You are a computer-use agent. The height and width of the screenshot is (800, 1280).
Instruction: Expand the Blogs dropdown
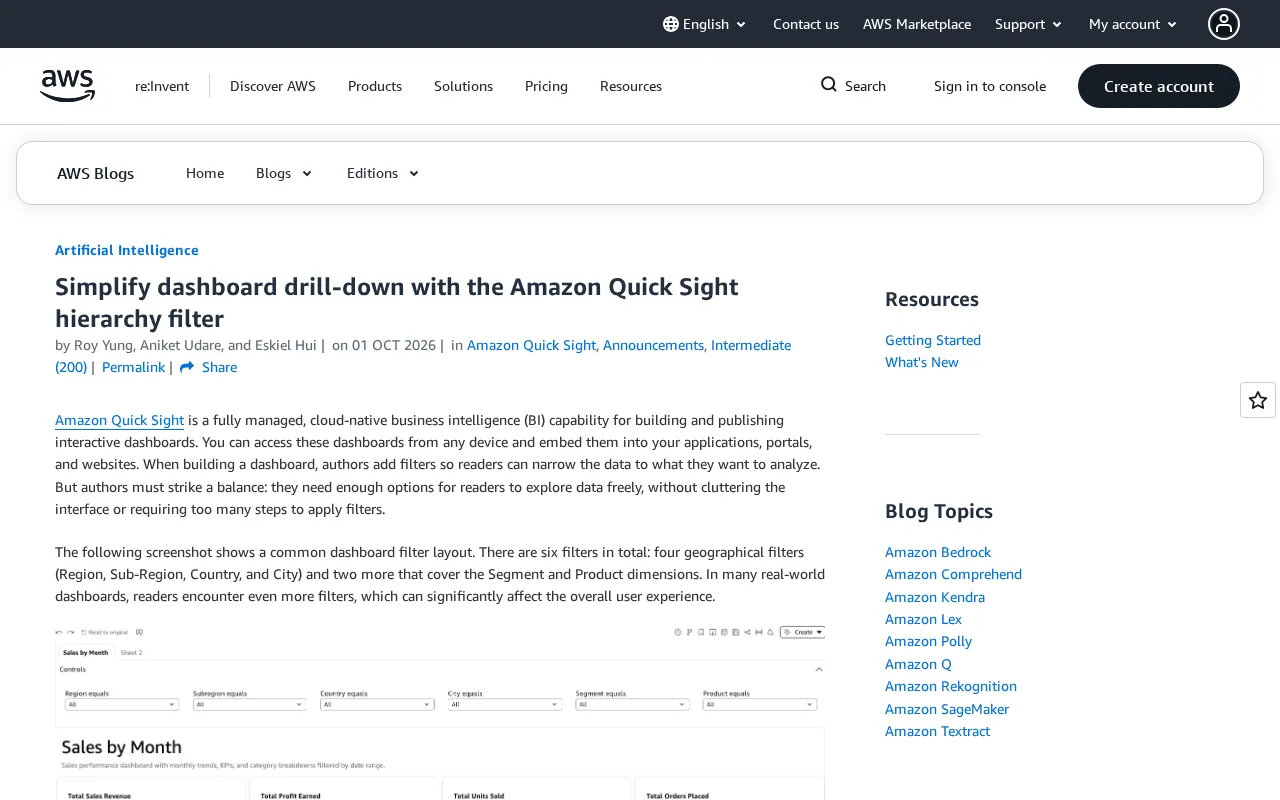[284, 173]
